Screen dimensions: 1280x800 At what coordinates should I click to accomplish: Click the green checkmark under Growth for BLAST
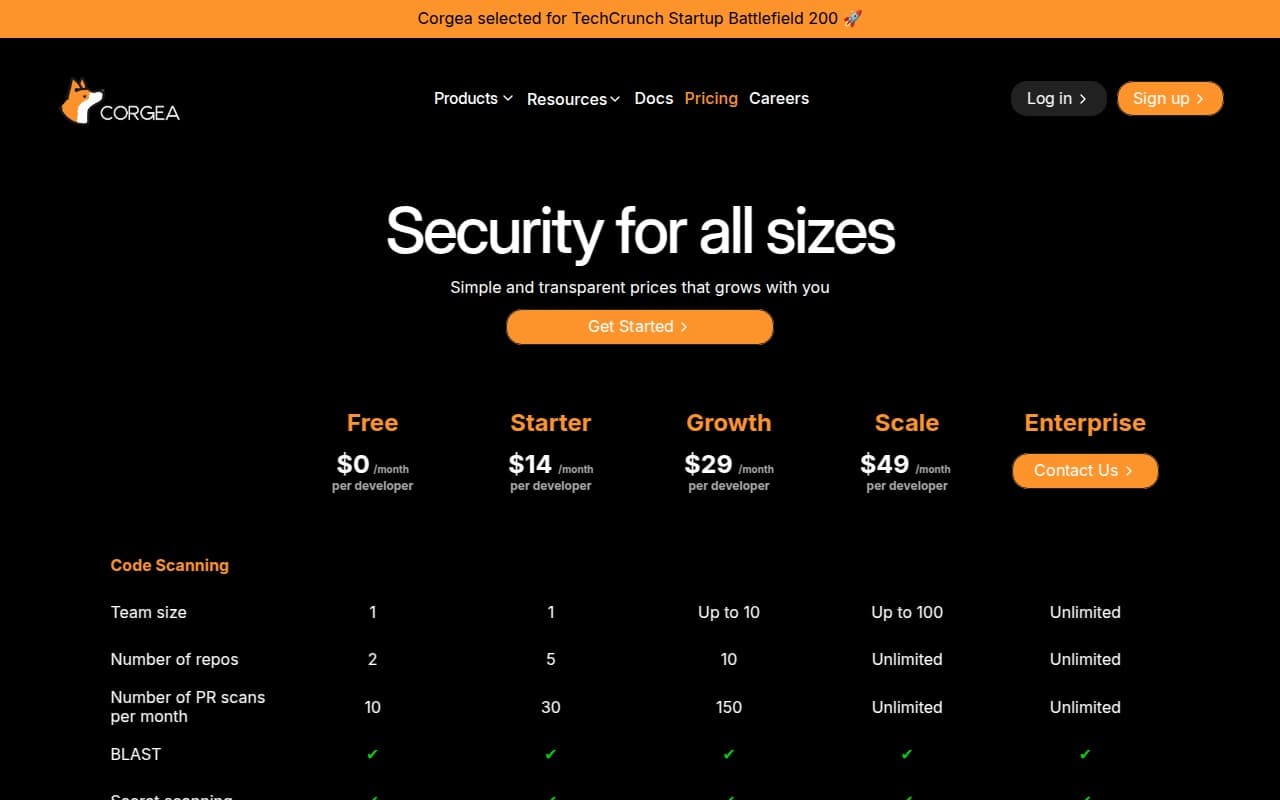pyautogui.click(x=728, y=754)
